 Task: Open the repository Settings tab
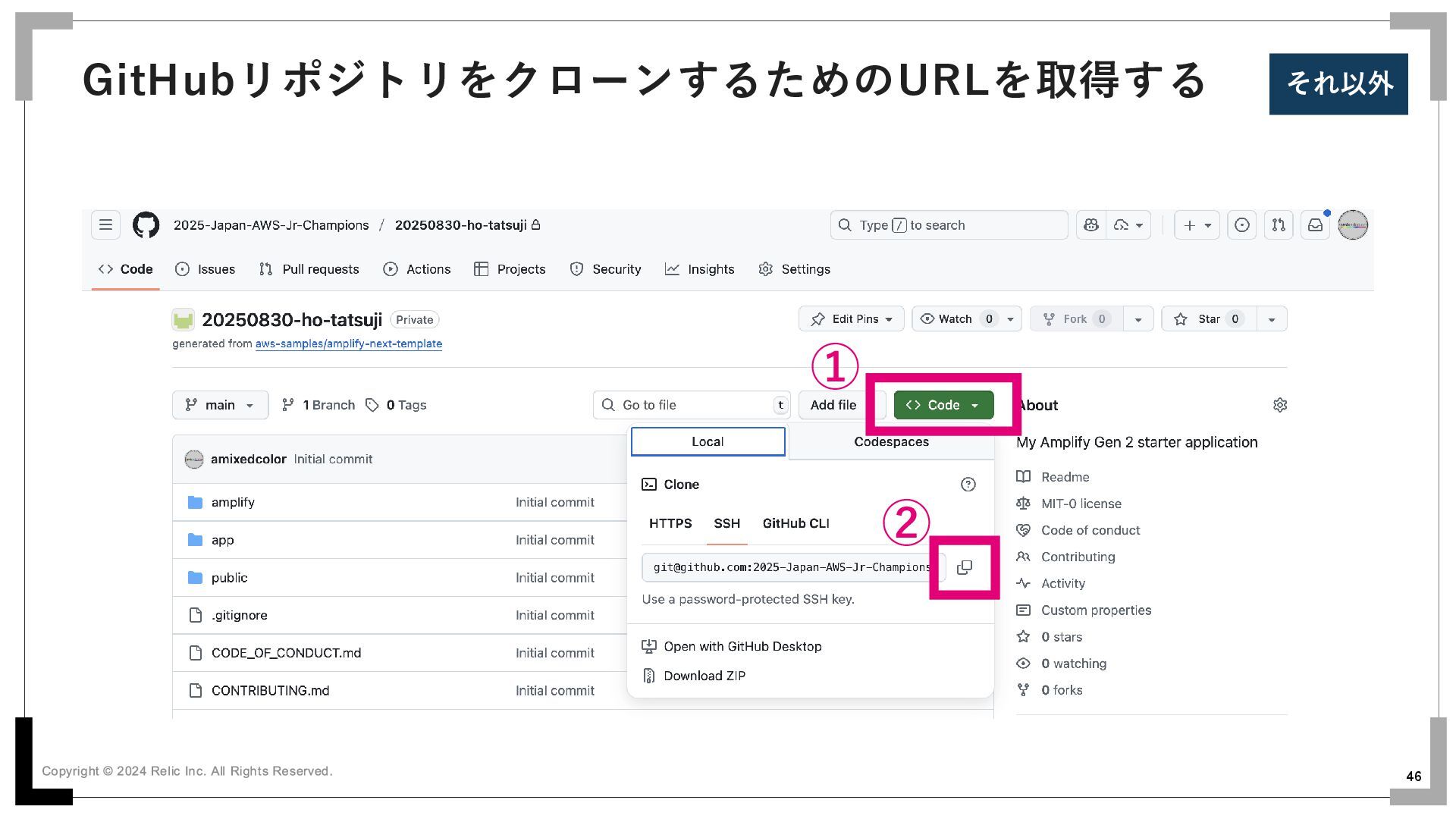click(795, 269)
